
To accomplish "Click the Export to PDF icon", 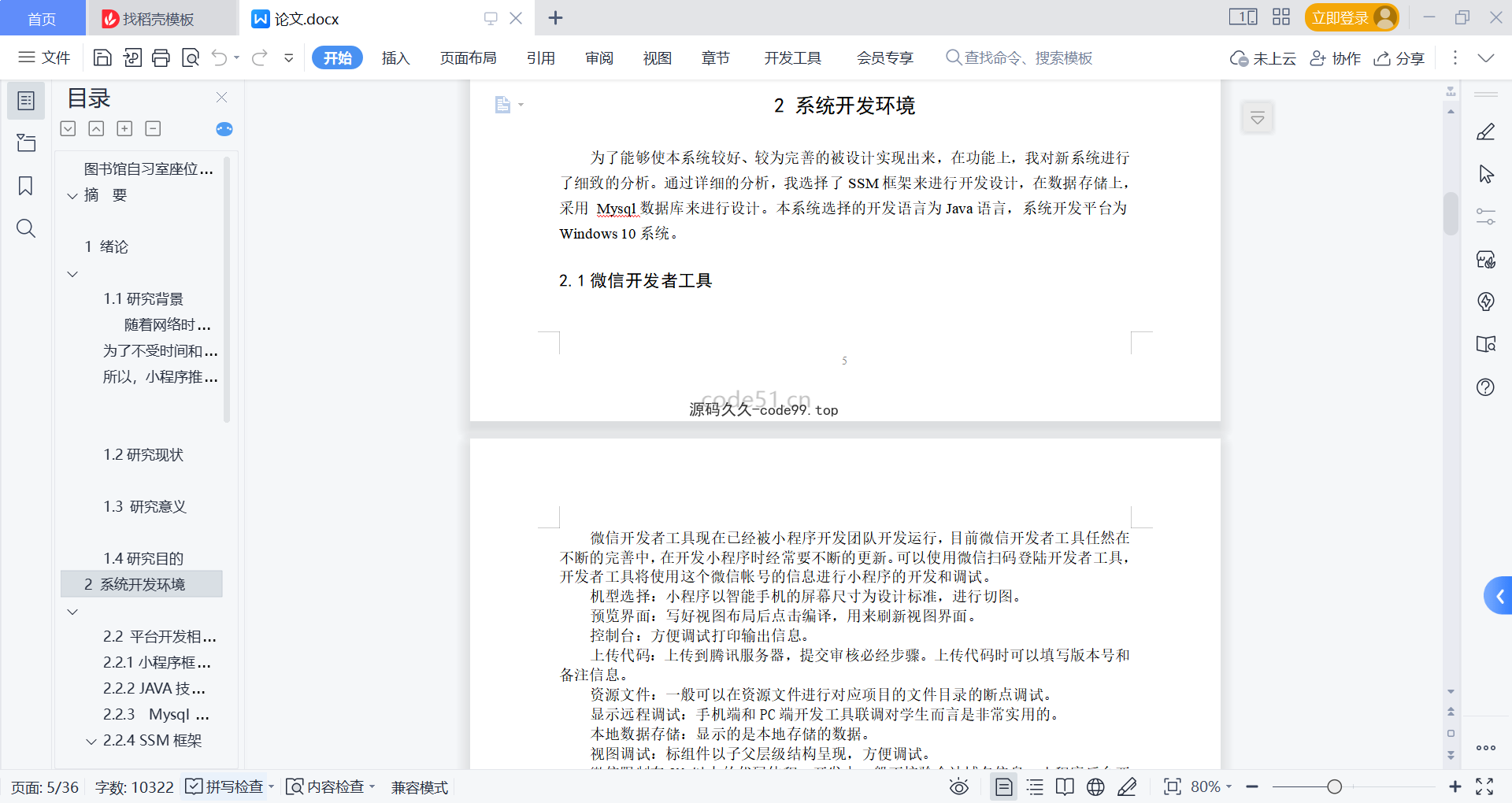I will [132, 57].
